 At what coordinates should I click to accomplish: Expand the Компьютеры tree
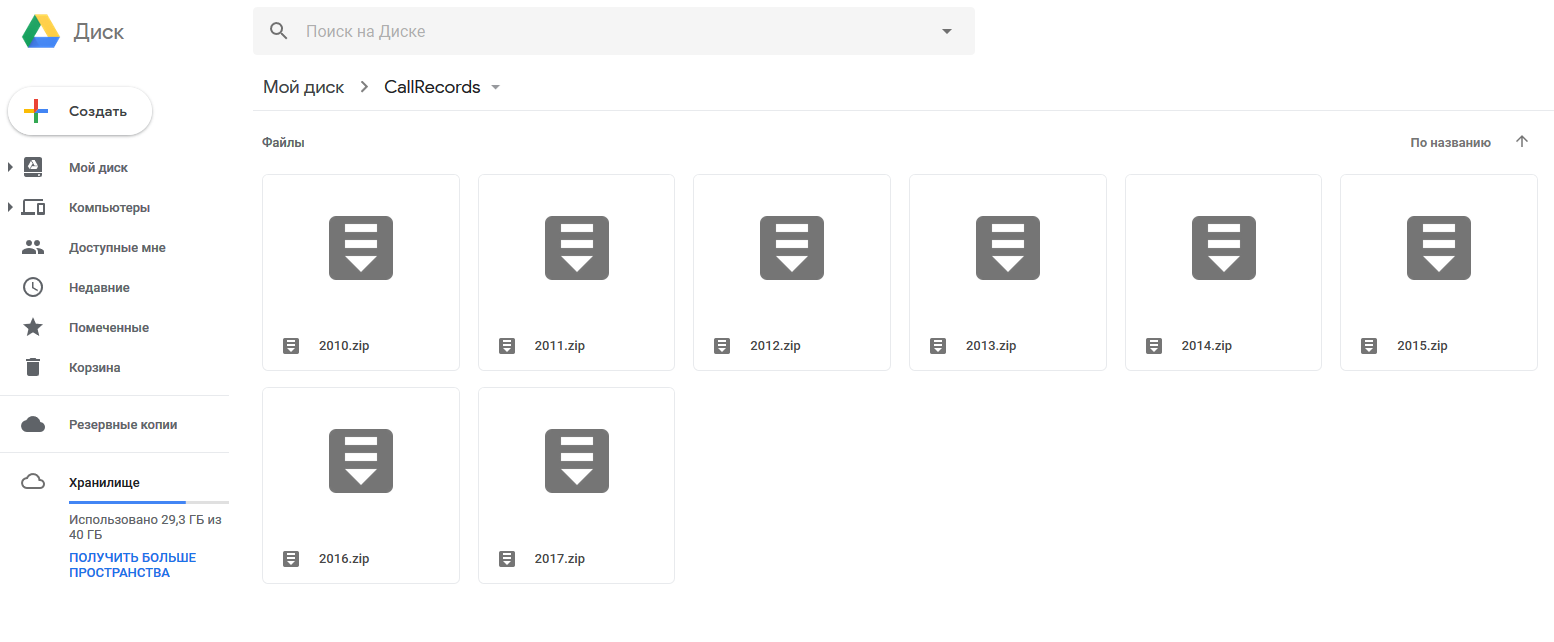(10, 207)
